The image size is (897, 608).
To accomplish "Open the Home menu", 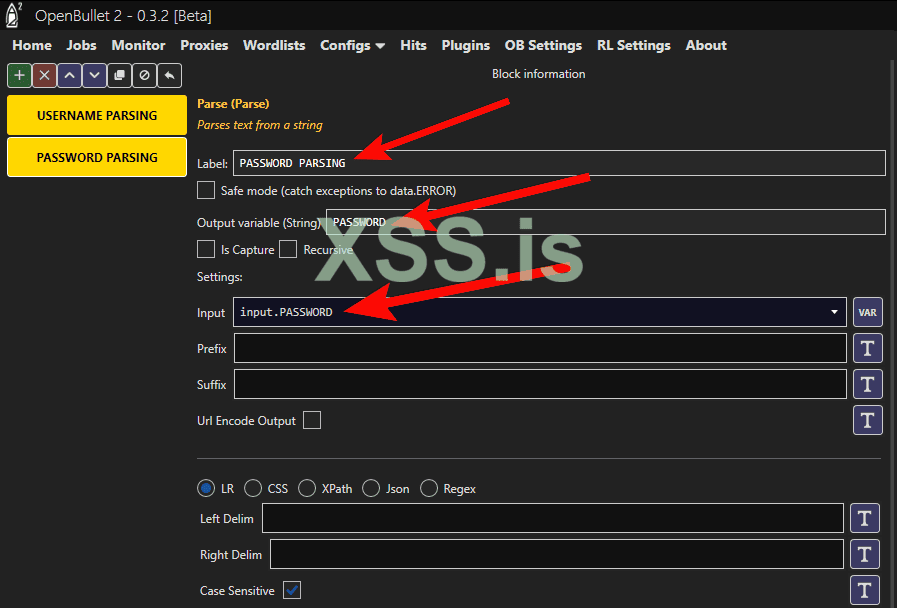I will [32, 46].
